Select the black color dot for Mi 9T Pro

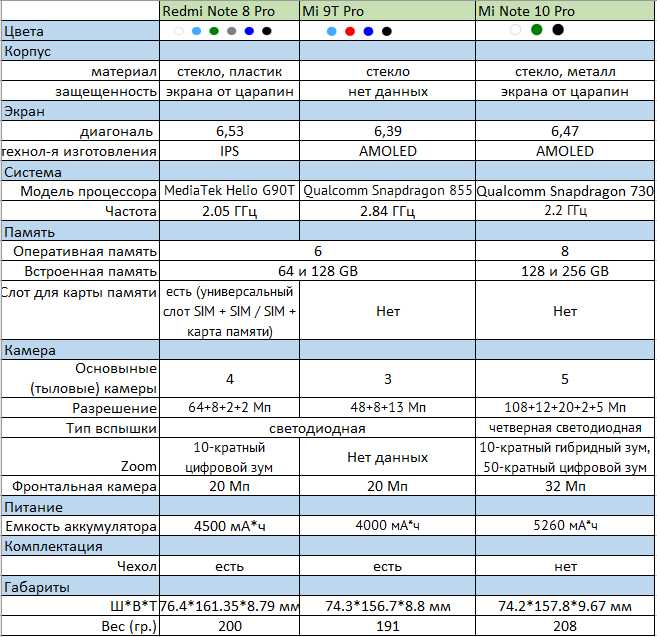coord(387,31)
